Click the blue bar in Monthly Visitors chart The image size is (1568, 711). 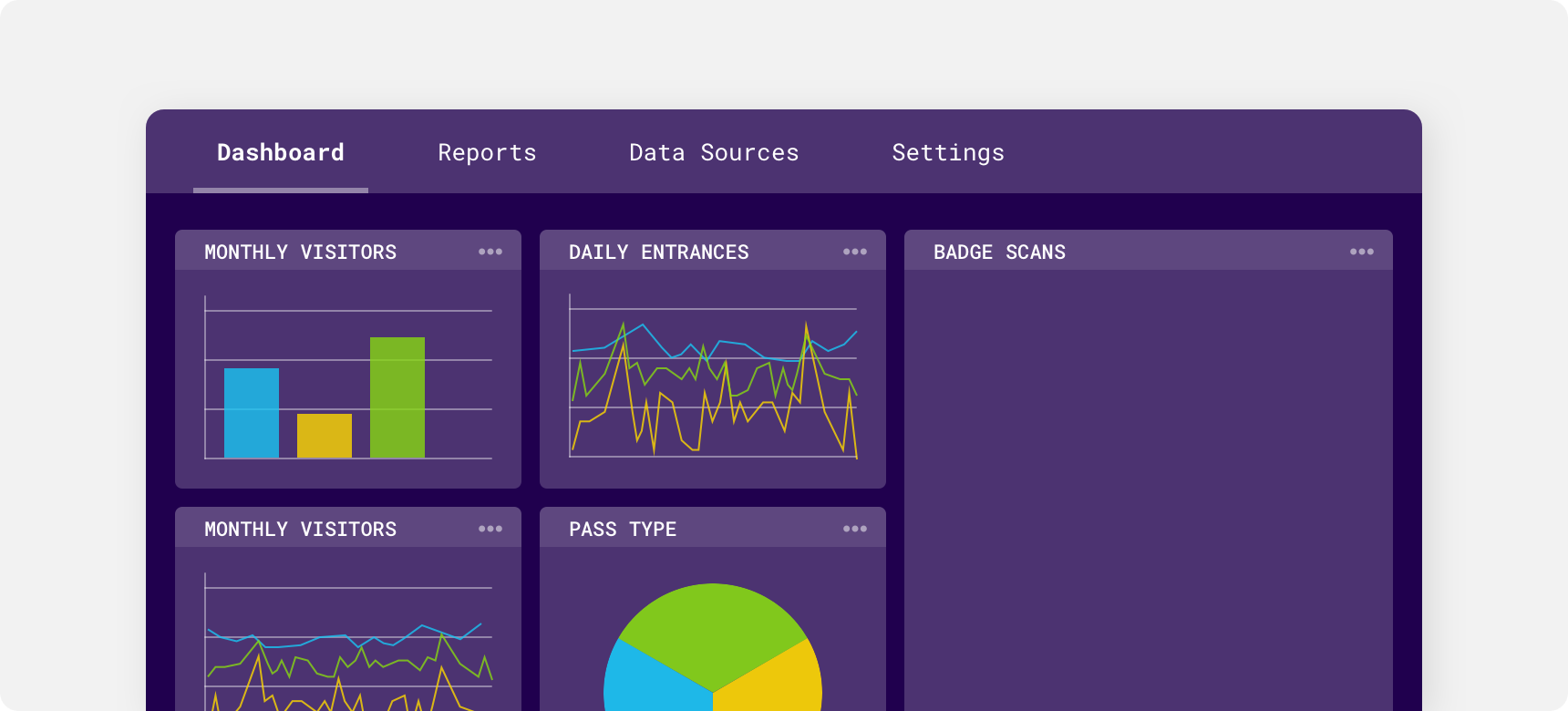pyautogui.click(x=252, y=413)
